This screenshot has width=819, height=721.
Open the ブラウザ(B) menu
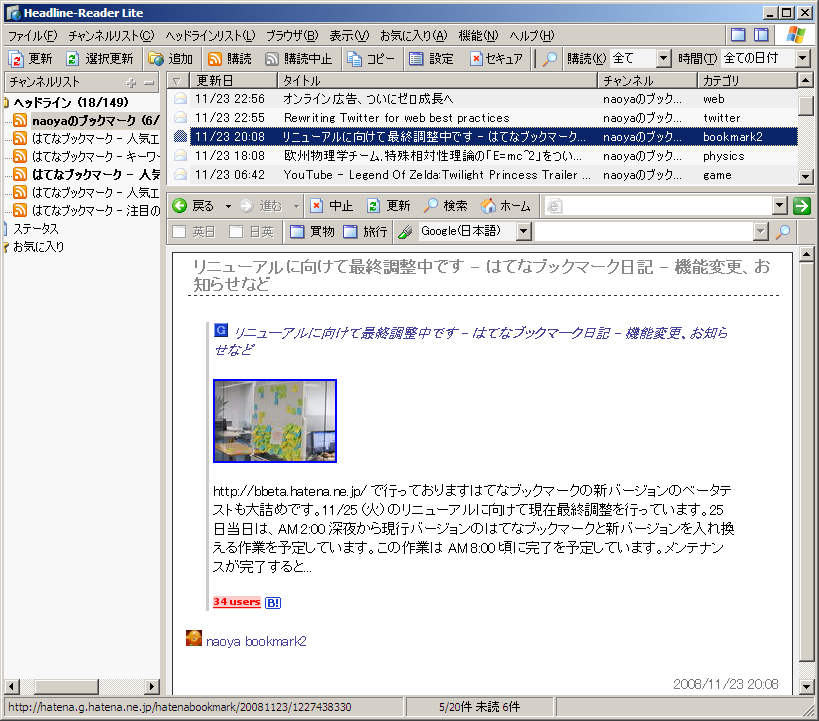point(292,36)
